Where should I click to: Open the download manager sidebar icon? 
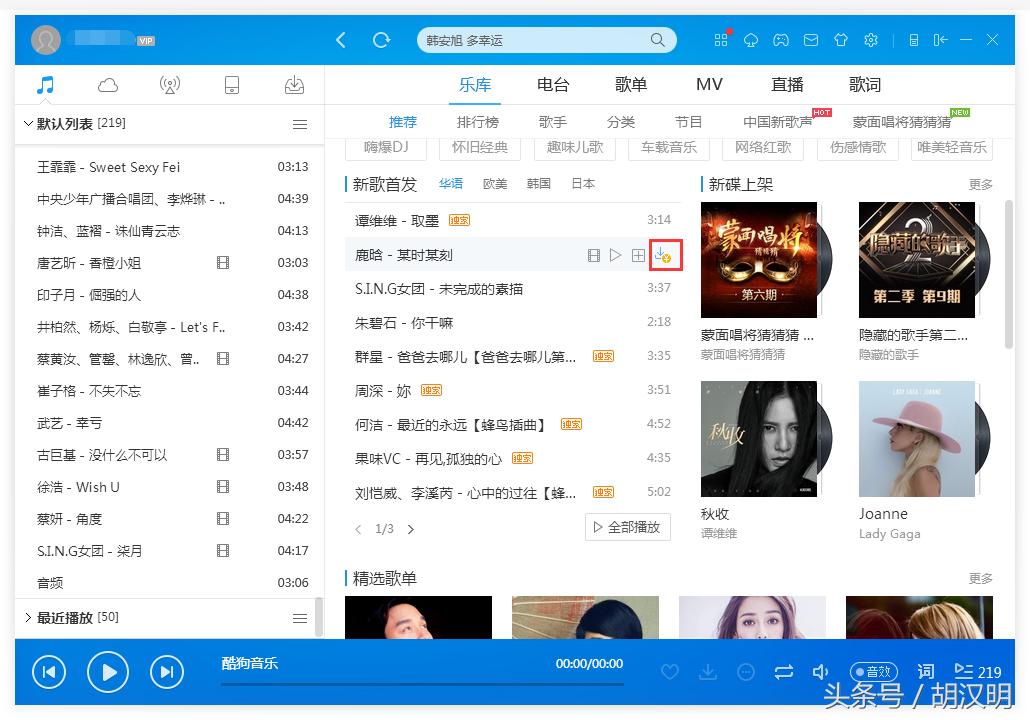point(294,85)
